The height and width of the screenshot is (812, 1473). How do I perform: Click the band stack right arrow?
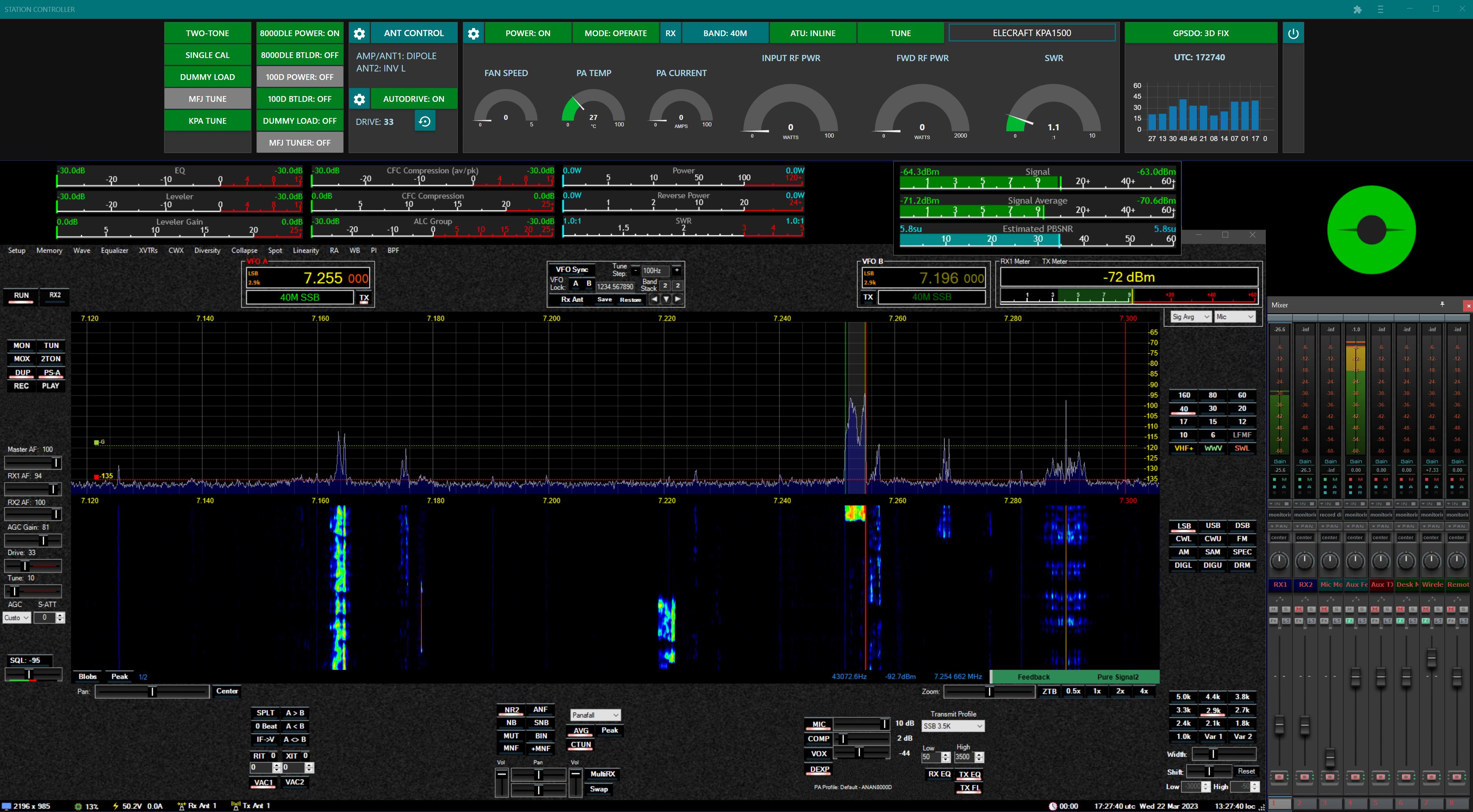pyautogui.click(x=678, y=299)
